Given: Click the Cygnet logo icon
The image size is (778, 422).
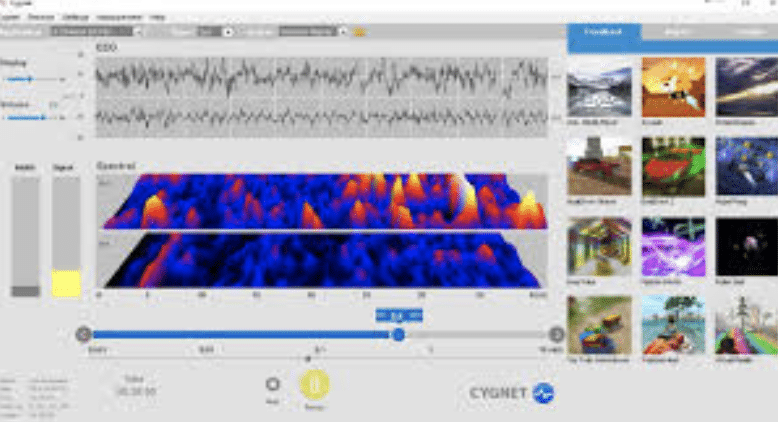Looking at the screenshot, I should click(543, 392).
